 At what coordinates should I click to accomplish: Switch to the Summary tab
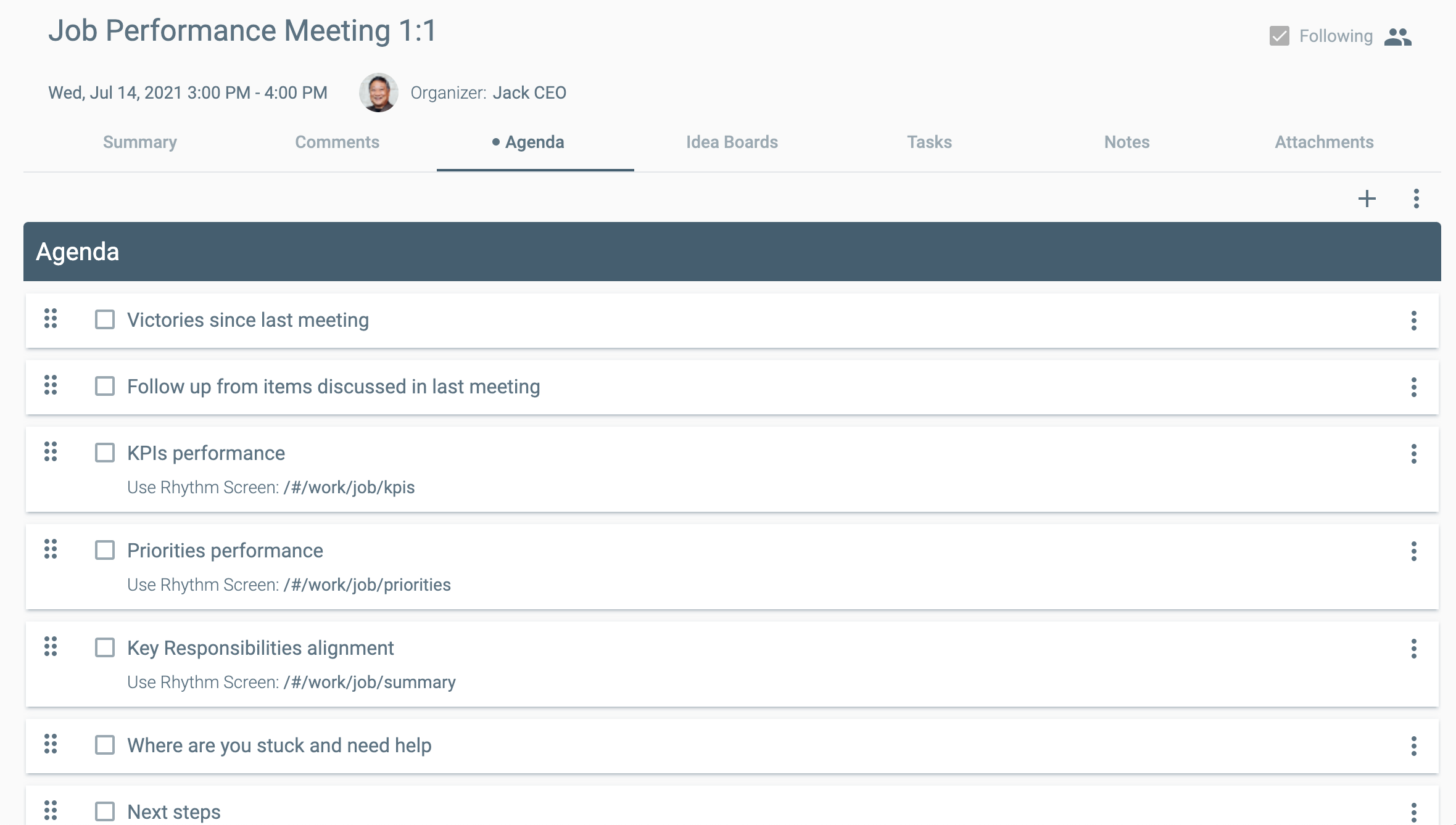[139, 142]
